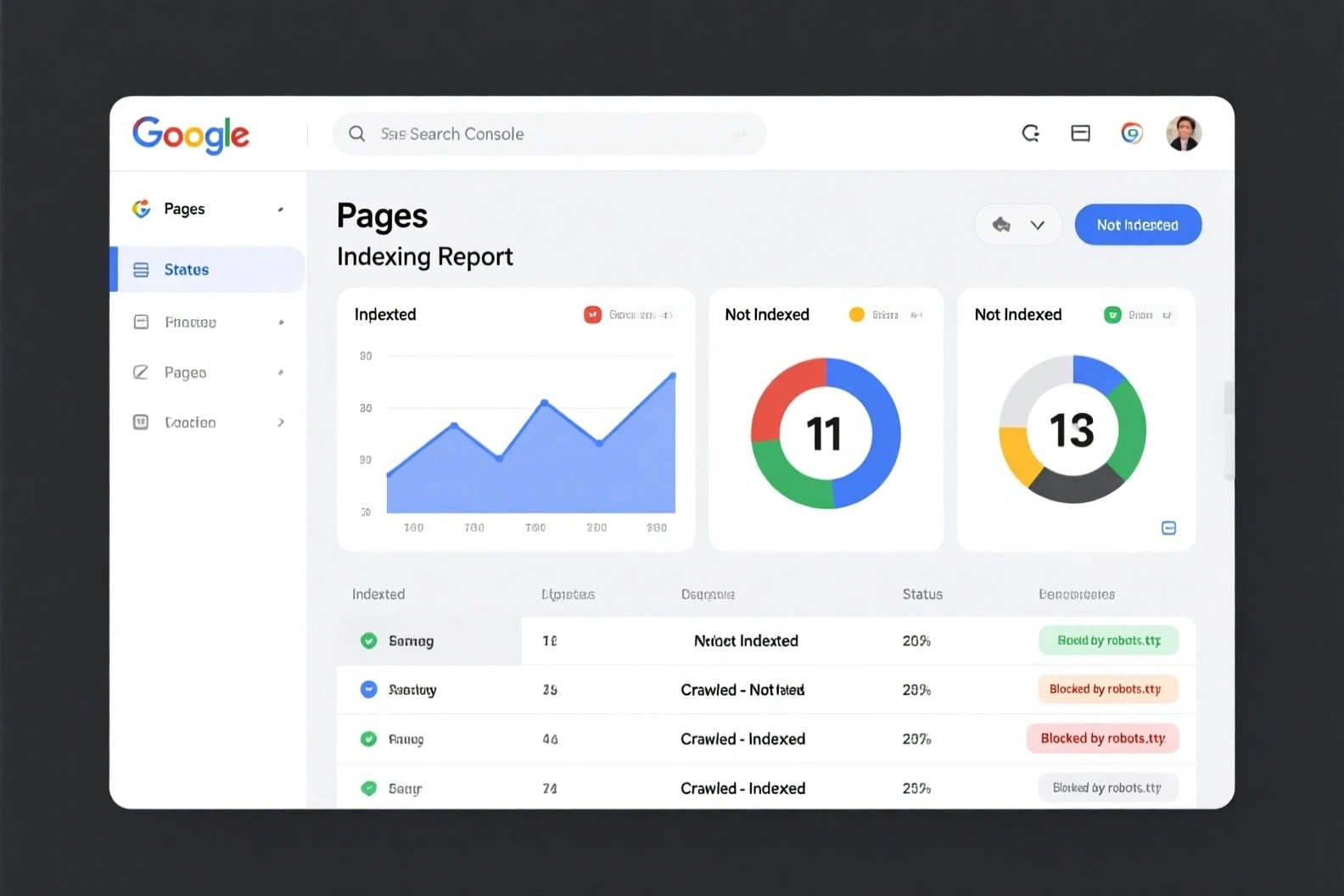Click the red Blocked by robots tag

[1103, 738]
